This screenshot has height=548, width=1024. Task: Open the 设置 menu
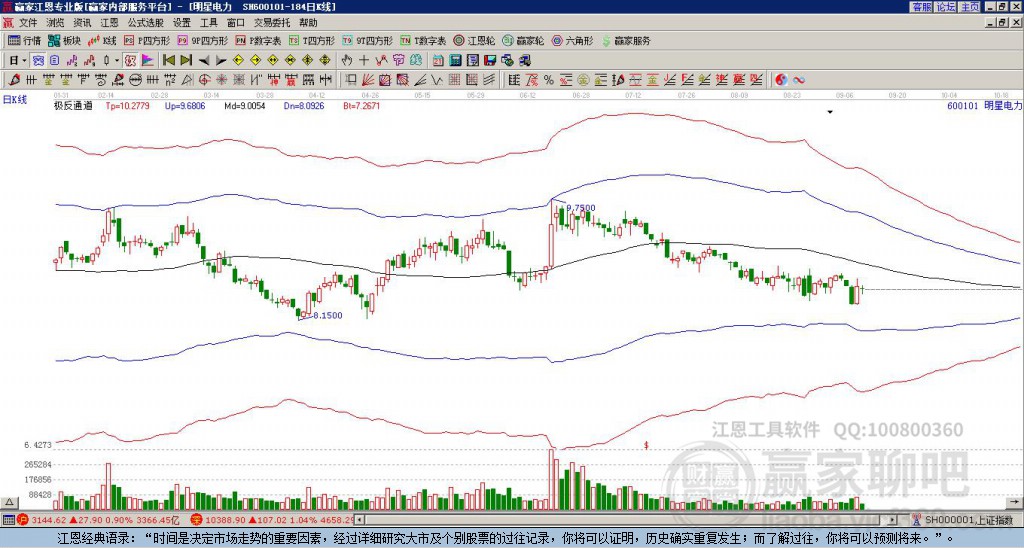click(182, 23)
